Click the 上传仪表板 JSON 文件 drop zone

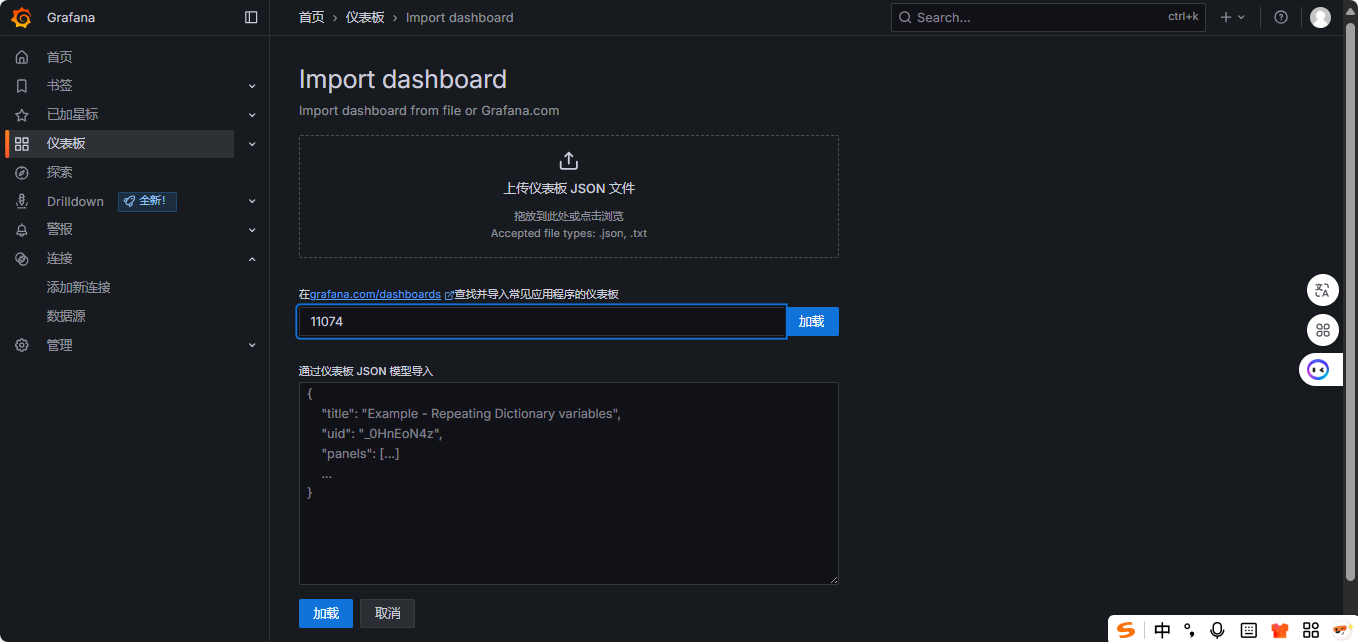[x=568, y=197]
